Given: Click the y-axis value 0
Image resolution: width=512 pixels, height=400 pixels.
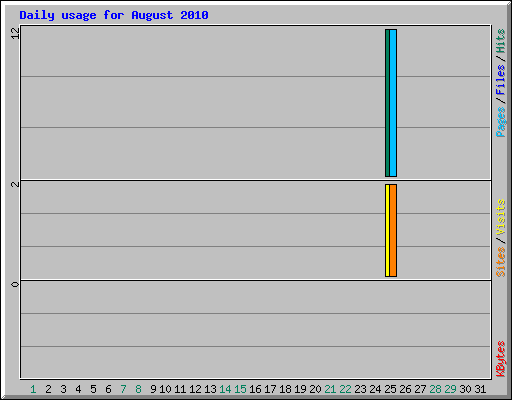Looking at the screenshot, I should click(x=15, y=284).
